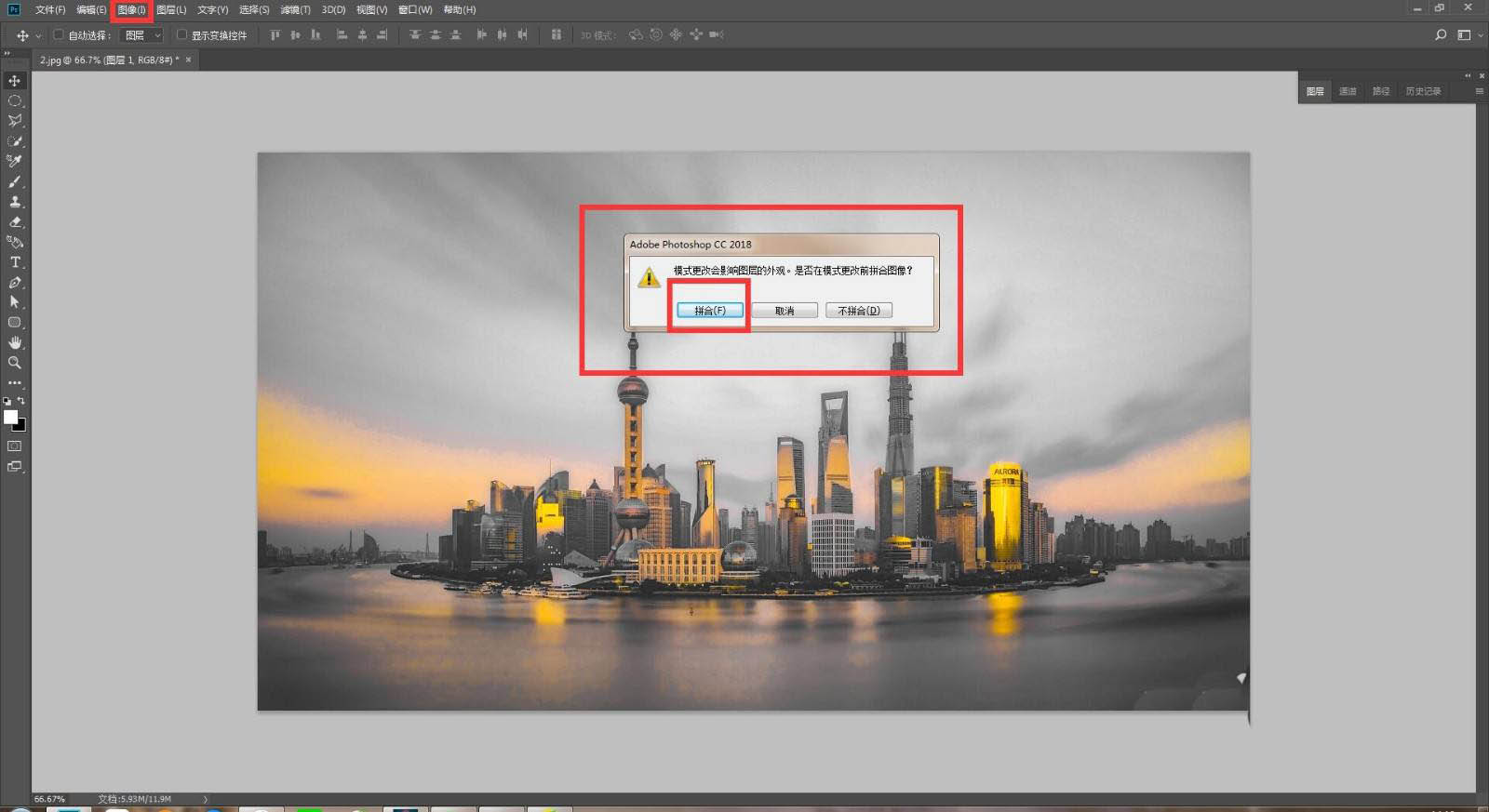Switch to the 历史记录 panel tab
This screenshot has width=1489, height=812.
coord(1423,91)
